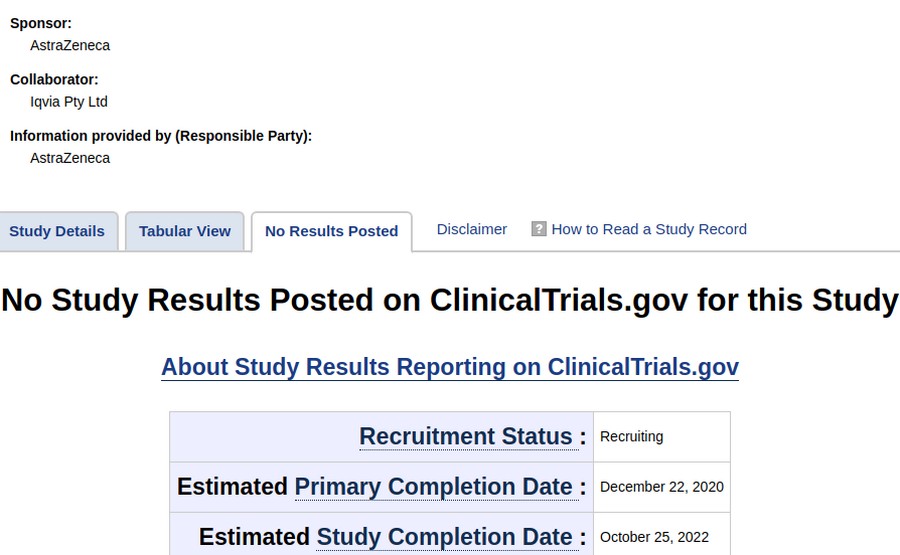Click the Collaborator label text

point(54,79)
